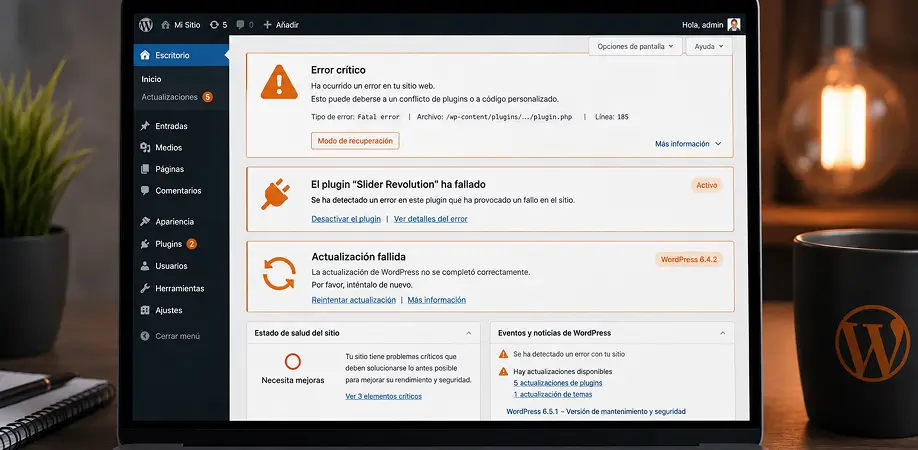
Task: Click the Ajustes settings icon
Action: tap(145, 310)
